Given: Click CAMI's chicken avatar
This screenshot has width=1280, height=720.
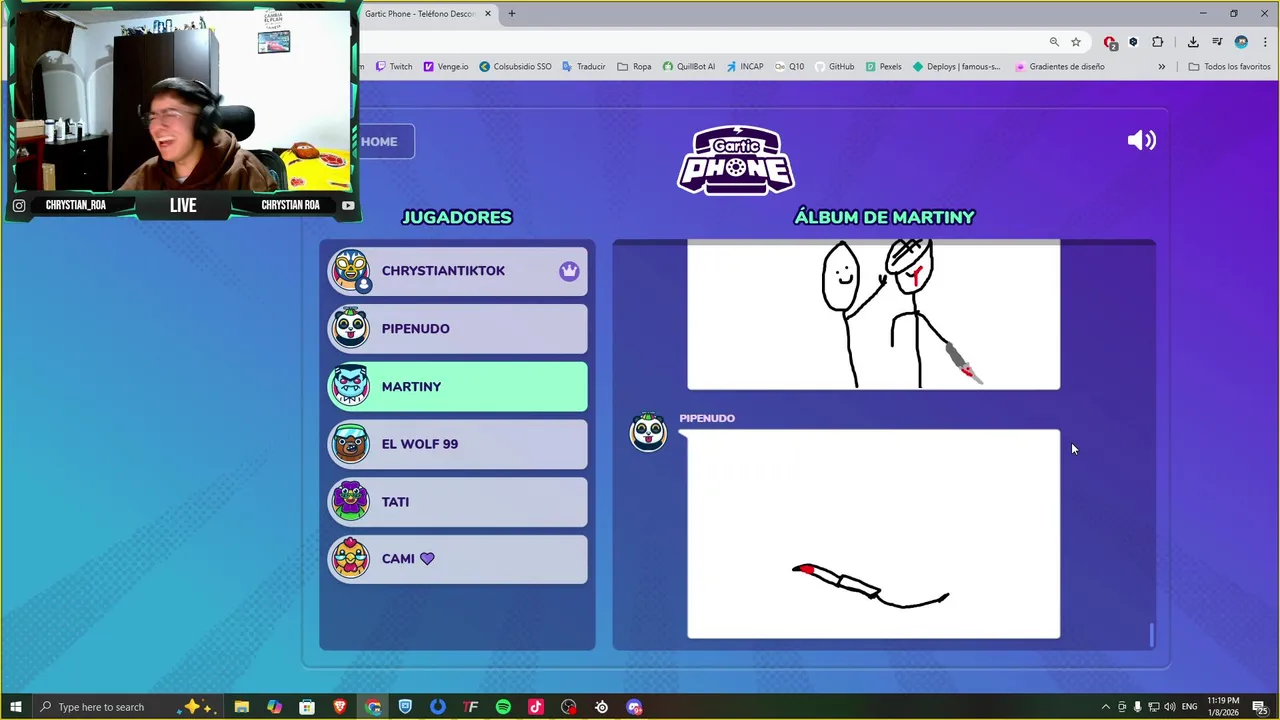Looking at the screenshot, I should click(x=351, y=559).
